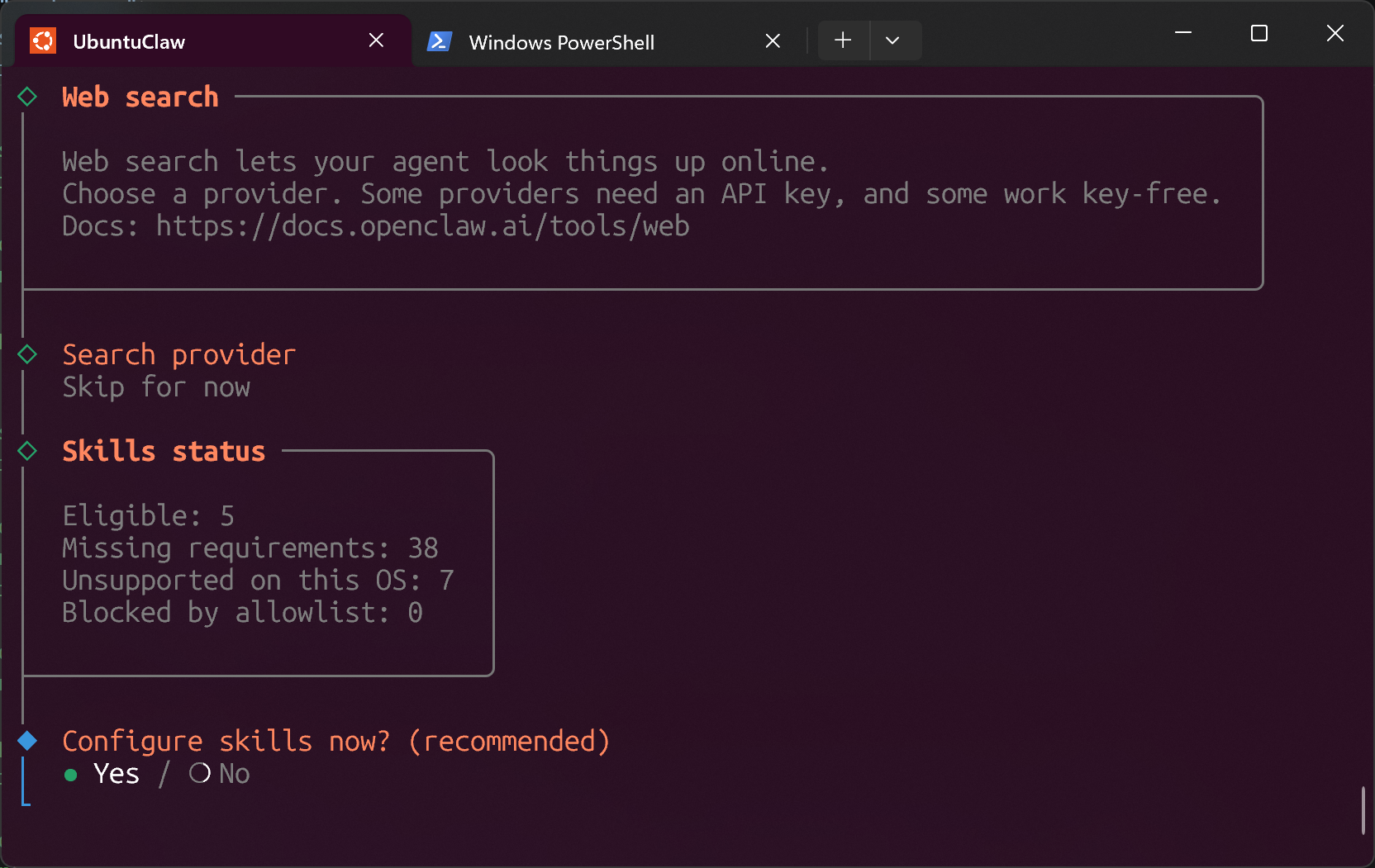Click the 'Missing requirements: 38' line
The width and height of the screenshot is (1375, 868).
(250, 548)
